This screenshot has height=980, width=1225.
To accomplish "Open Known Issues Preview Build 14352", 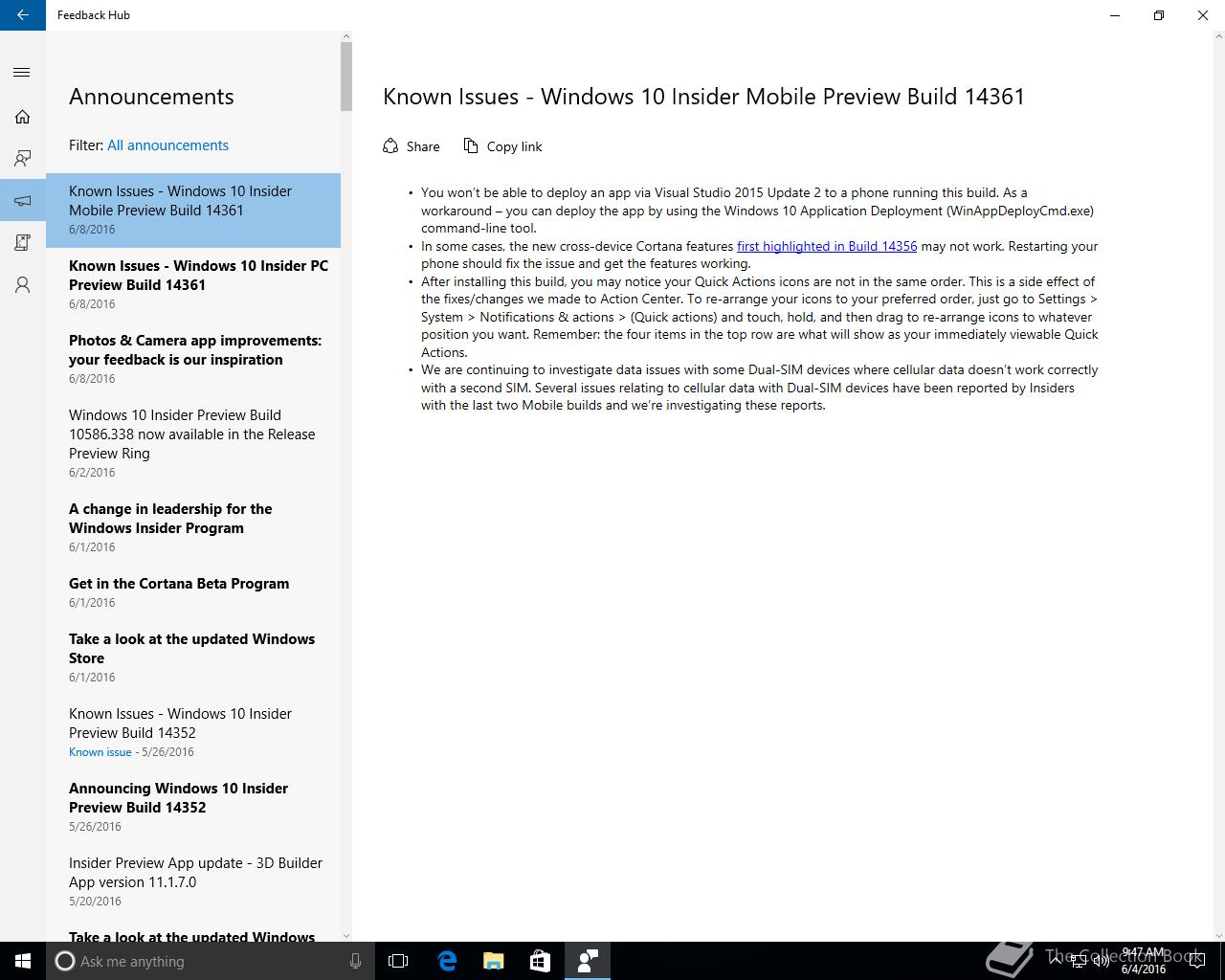I will (x=193, y=733).
